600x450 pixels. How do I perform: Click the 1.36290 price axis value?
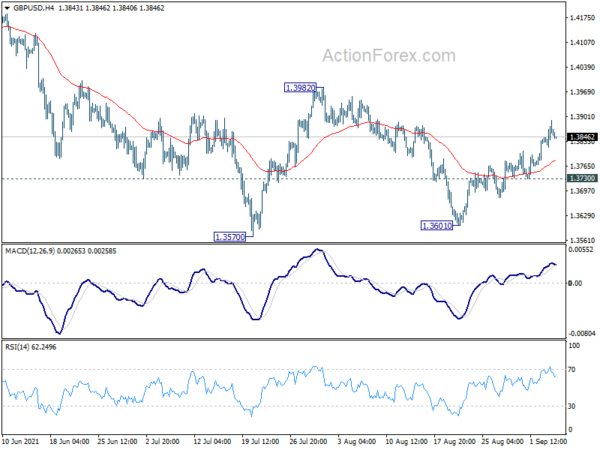click(583, 216)
